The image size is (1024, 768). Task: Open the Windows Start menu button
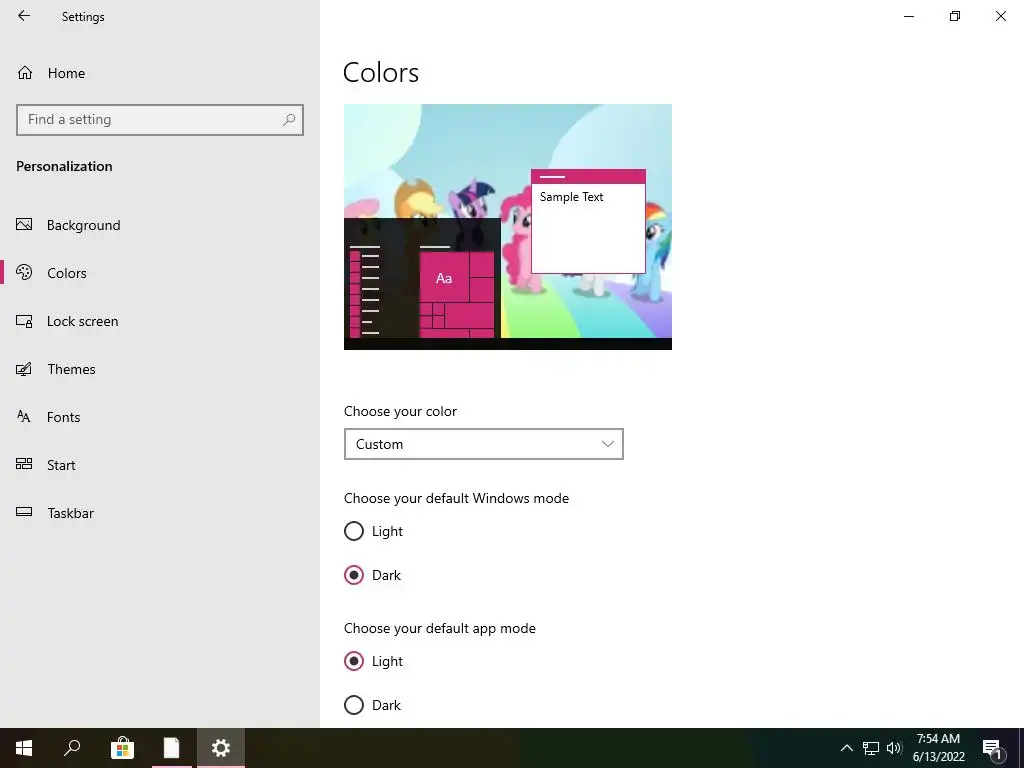coord(24,748)
